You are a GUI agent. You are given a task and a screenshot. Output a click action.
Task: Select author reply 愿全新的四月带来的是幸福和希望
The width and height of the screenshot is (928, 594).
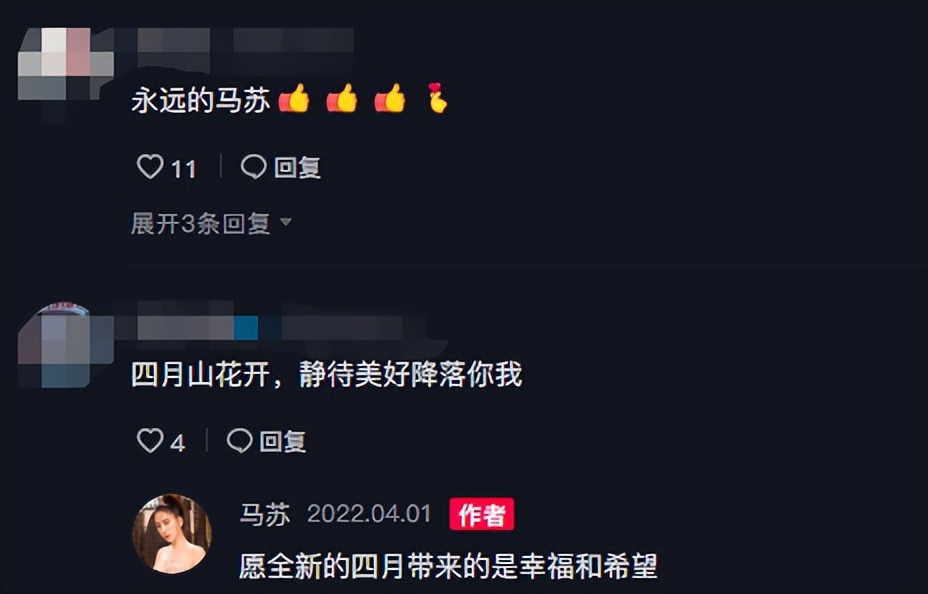(x=448, y=566)
